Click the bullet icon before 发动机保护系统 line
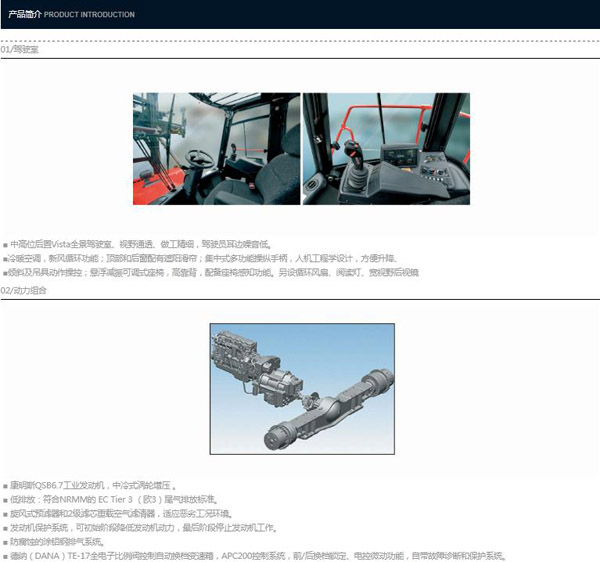 tap(5, 527)
